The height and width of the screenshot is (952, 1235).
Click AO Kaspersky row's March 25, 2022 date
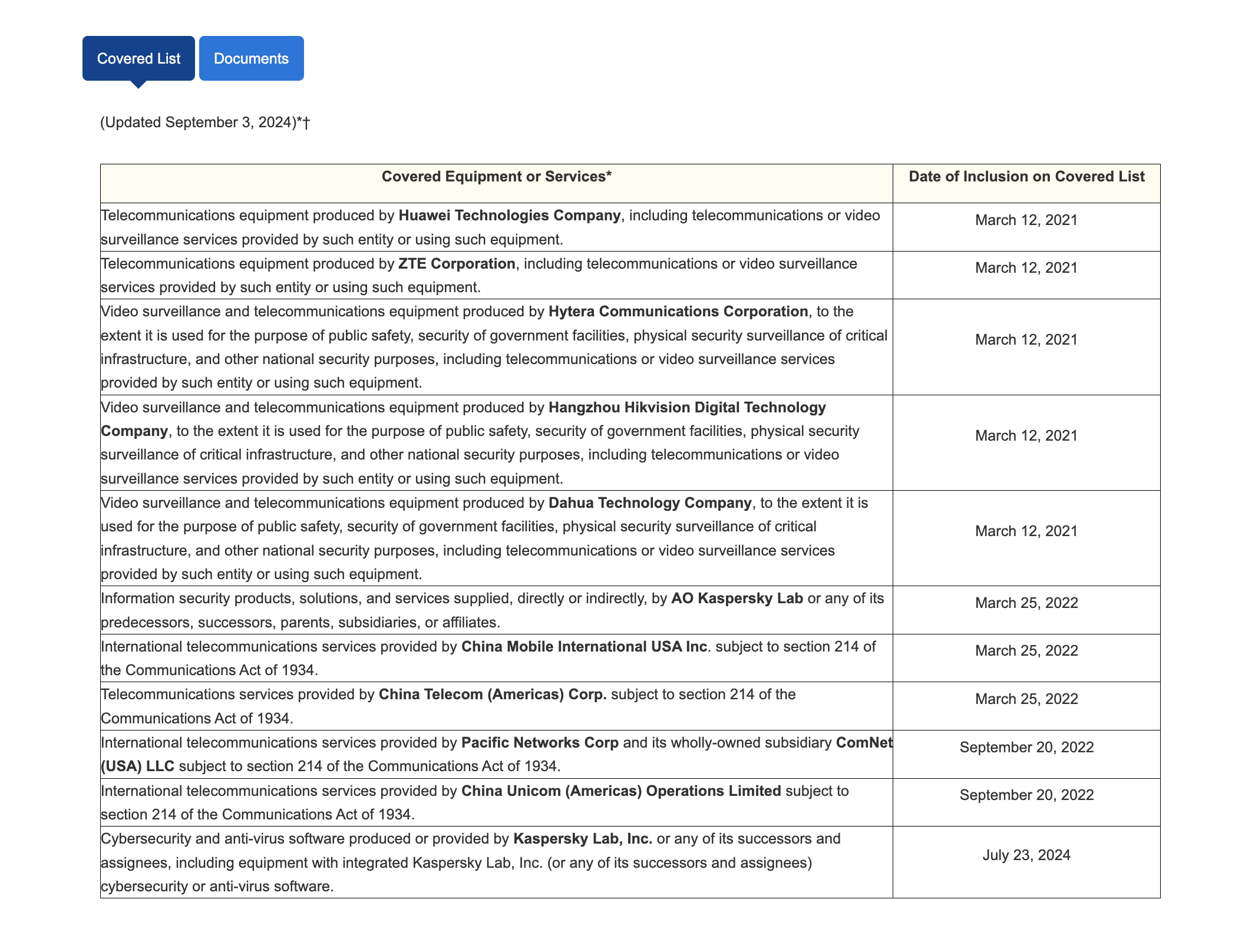coord(1026,603)
